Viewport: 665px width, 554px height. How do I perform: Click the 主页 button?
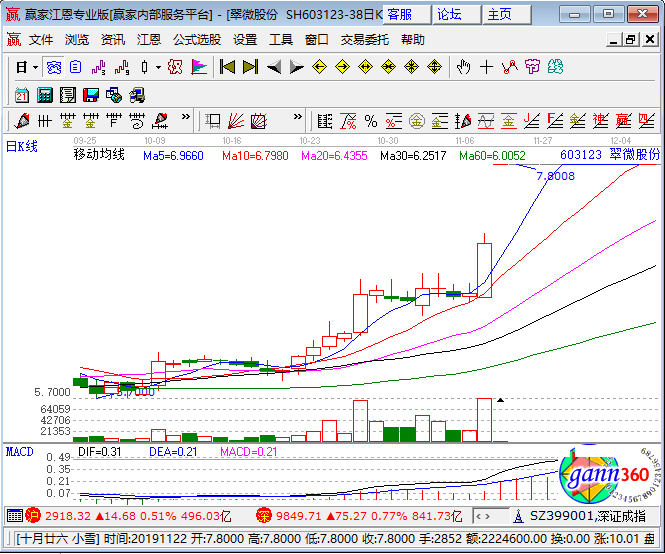pyautogui.click(x=506, y=14)
